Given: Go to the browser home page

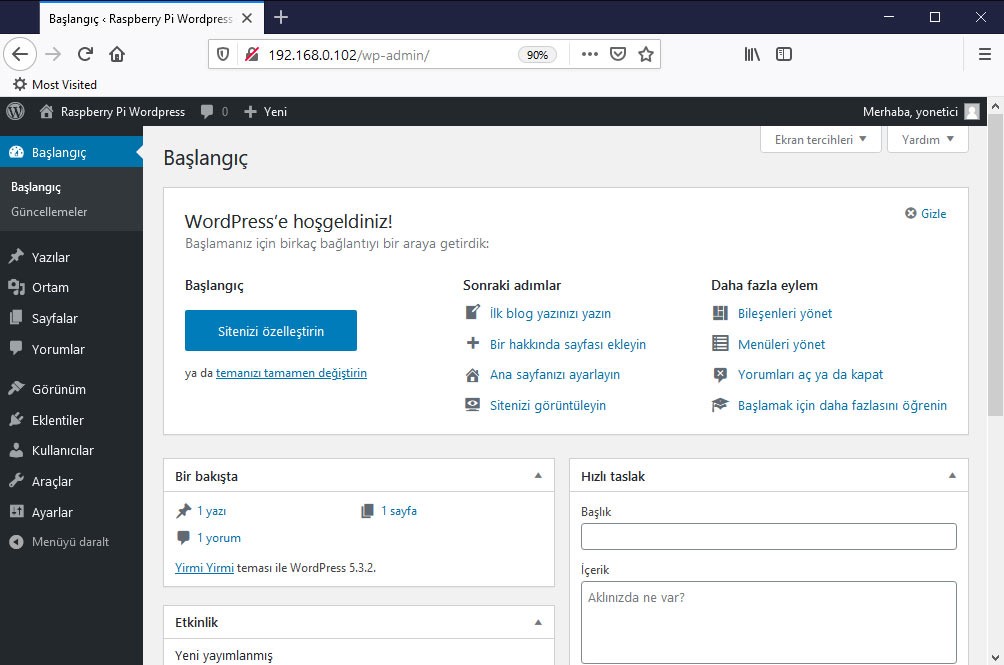Looking at the screenshot, I should [117, 54].
